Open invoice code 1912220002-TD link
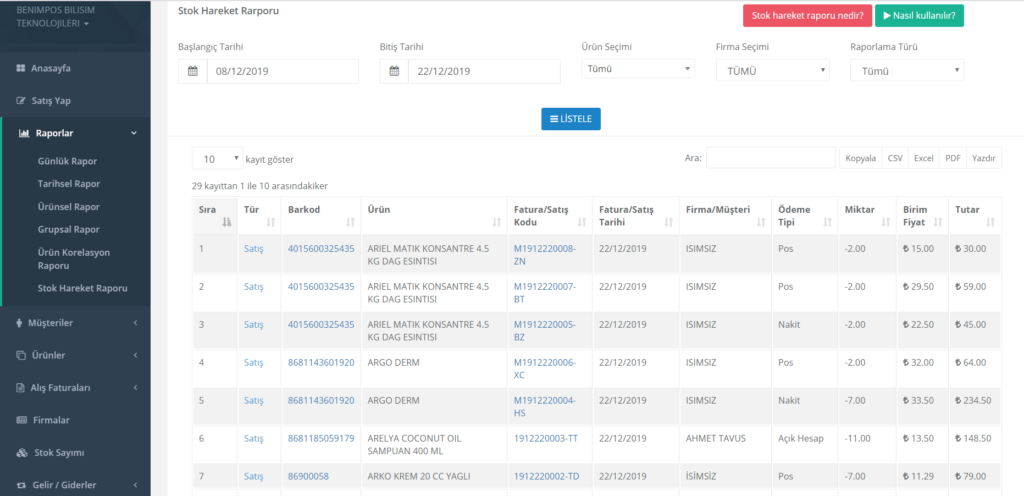The height and width of the screenshot is (496, 1024). (x=547, y=476)
